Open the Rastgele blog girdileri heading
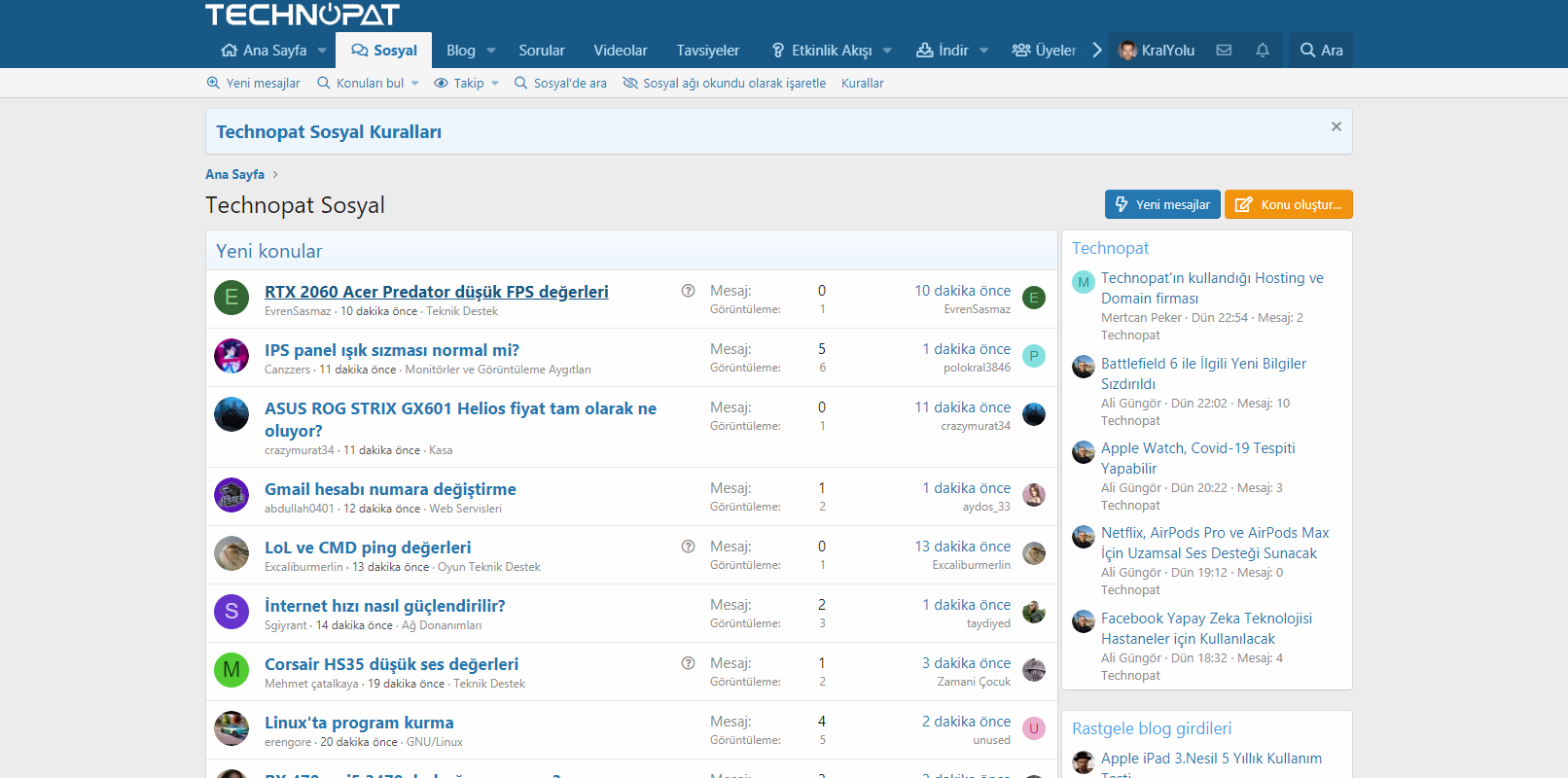 point(1152,728)
